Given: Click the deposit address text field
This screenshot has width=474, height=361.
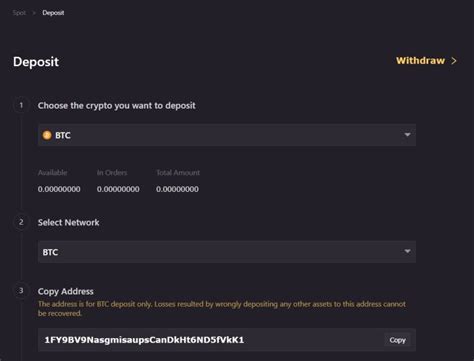Looking at the screenshot, I should tap(227, 340).
